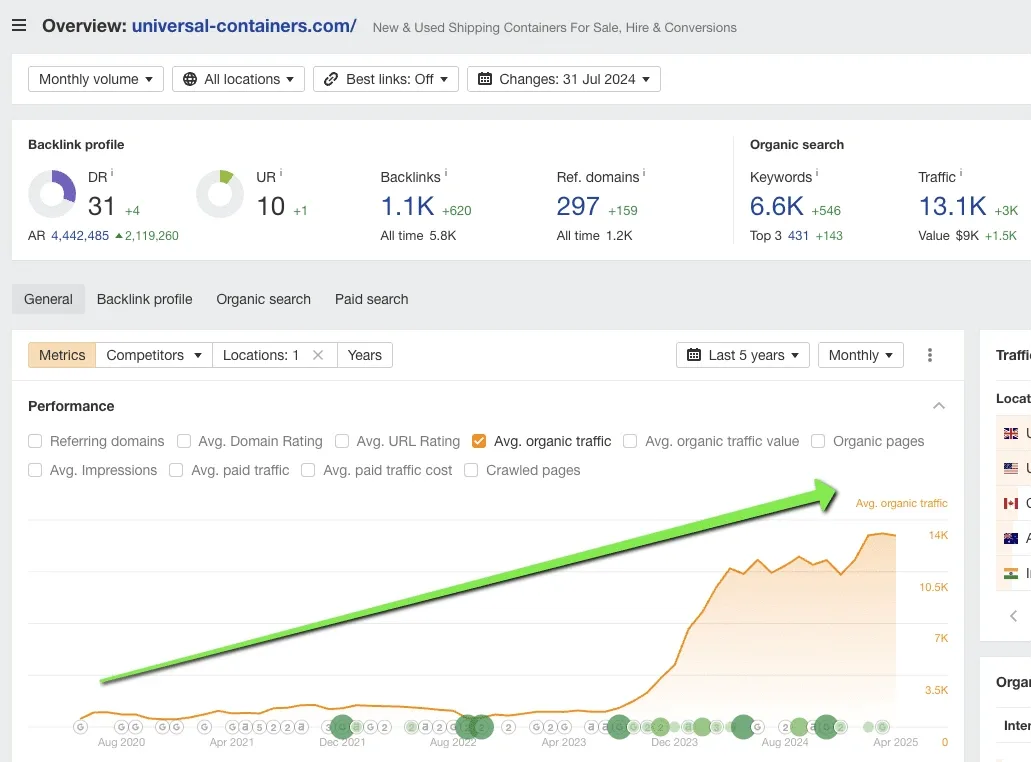This screenshot has height=762, width=1032.
Task: Click the Years comparison button
Action: tap(365, 355)
